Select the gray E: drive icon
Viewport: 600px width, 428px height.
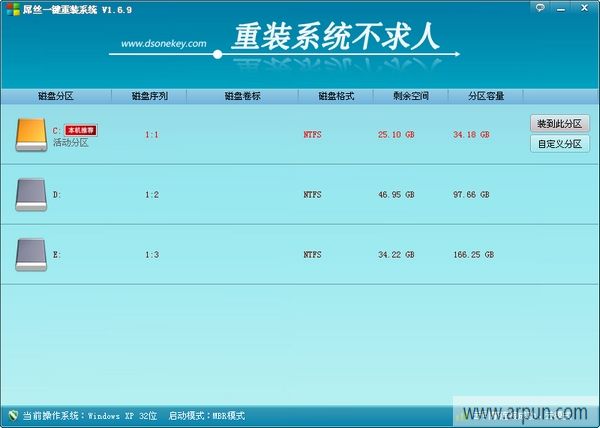point(32,255)
